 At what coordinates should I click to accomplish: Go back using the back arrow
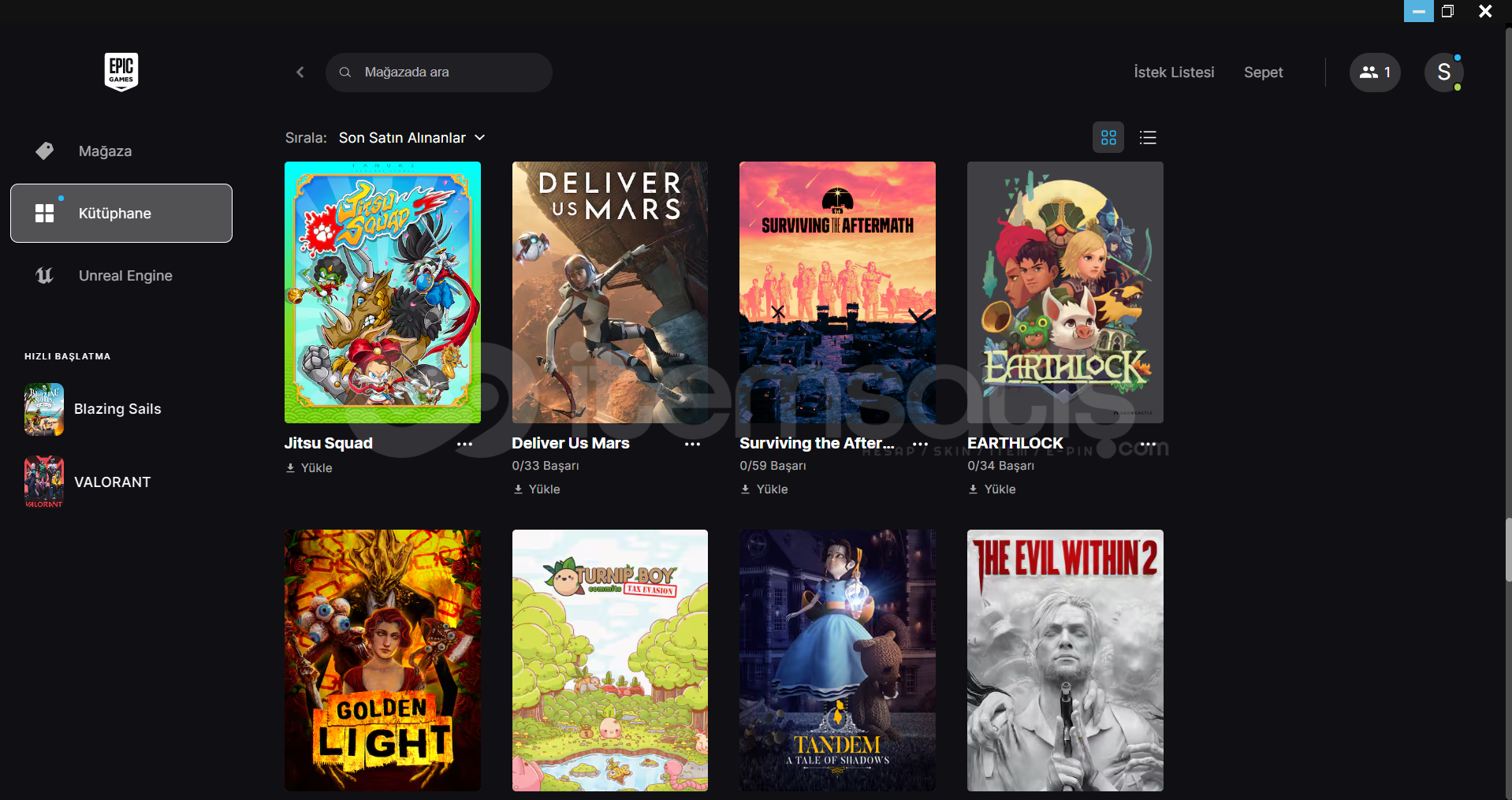(x=300, y=72)
